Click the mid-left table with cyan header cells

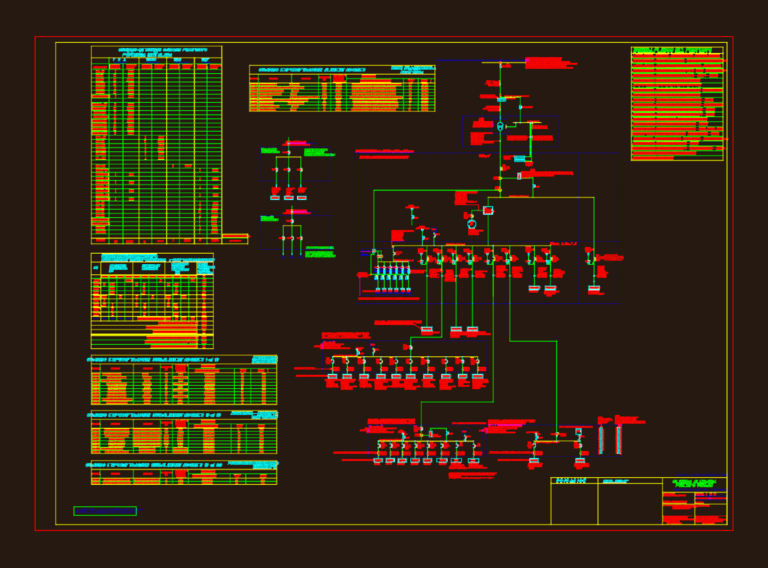(x=152, y=301)
